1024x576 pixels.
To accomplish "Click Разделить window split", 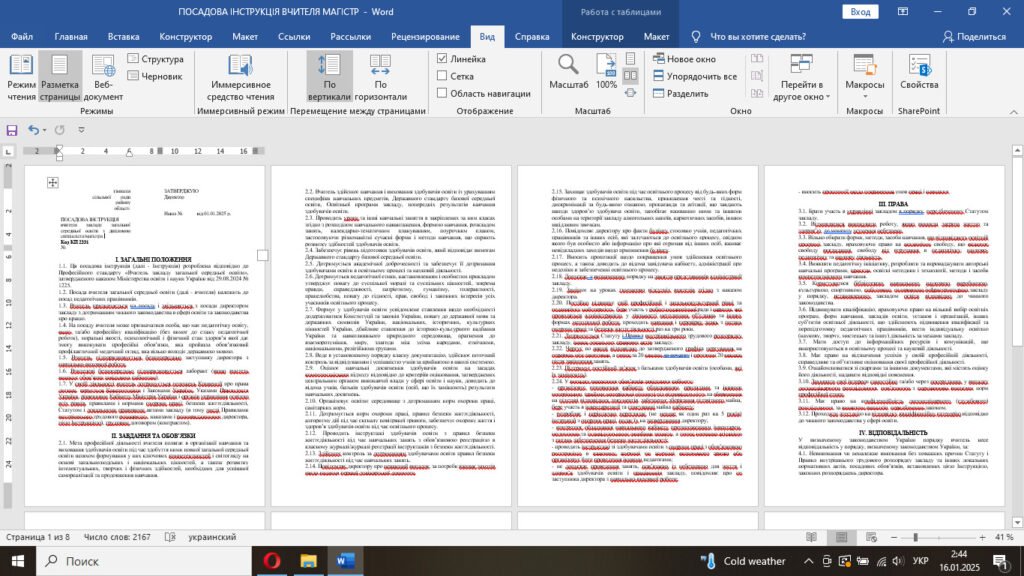I will 680,93.
